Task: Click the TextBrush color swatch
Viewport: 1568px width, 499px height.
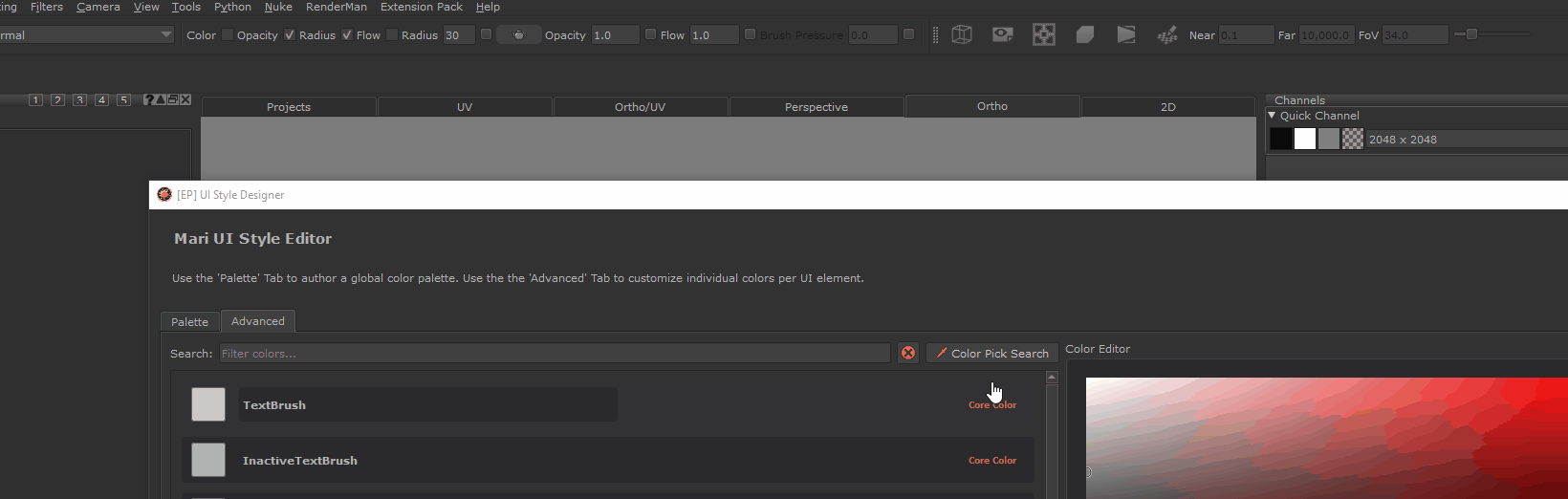Action: (x=208, y=404)
